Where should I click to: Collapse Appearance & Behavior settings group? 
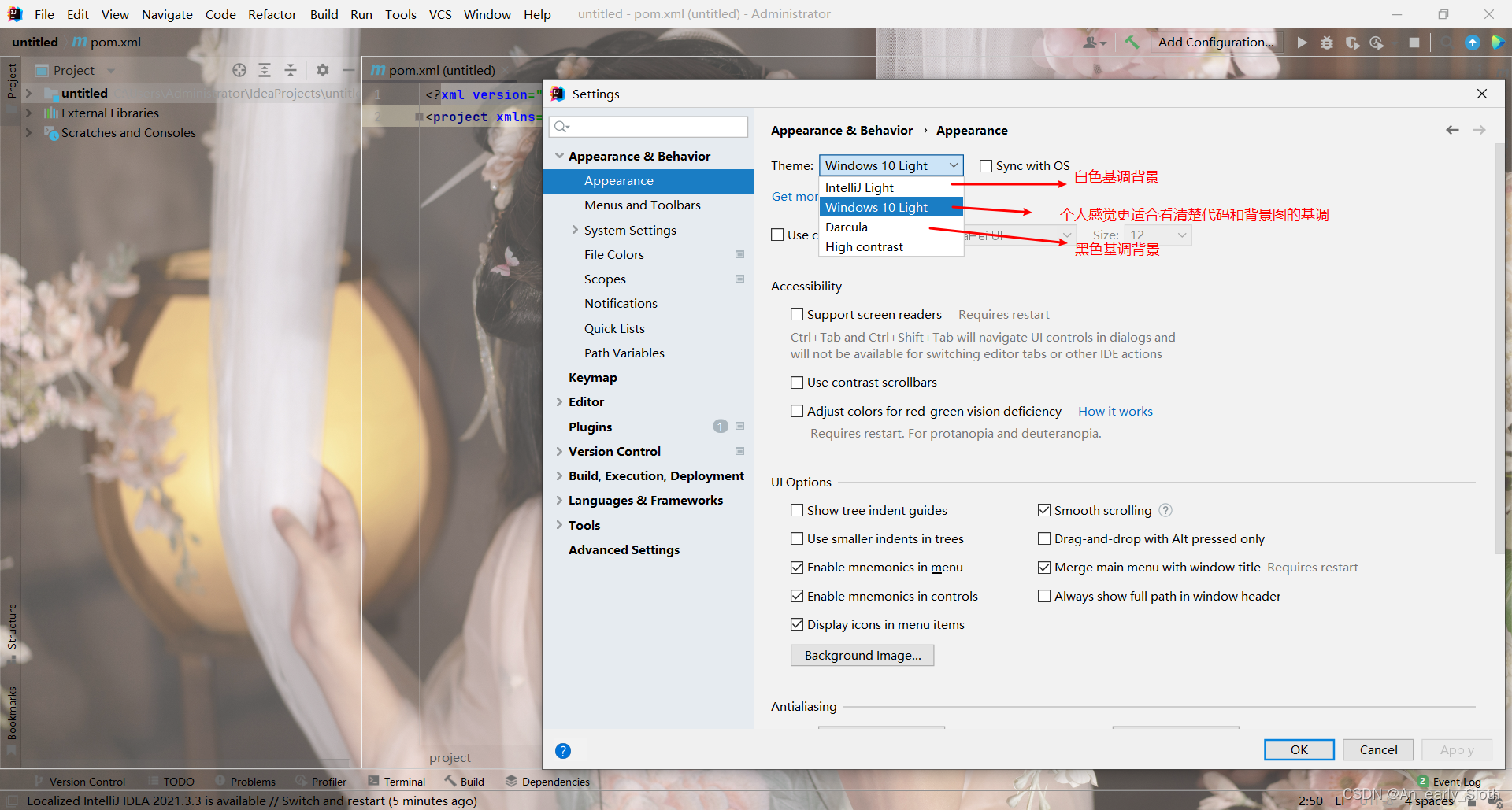[x=559, y=156]
